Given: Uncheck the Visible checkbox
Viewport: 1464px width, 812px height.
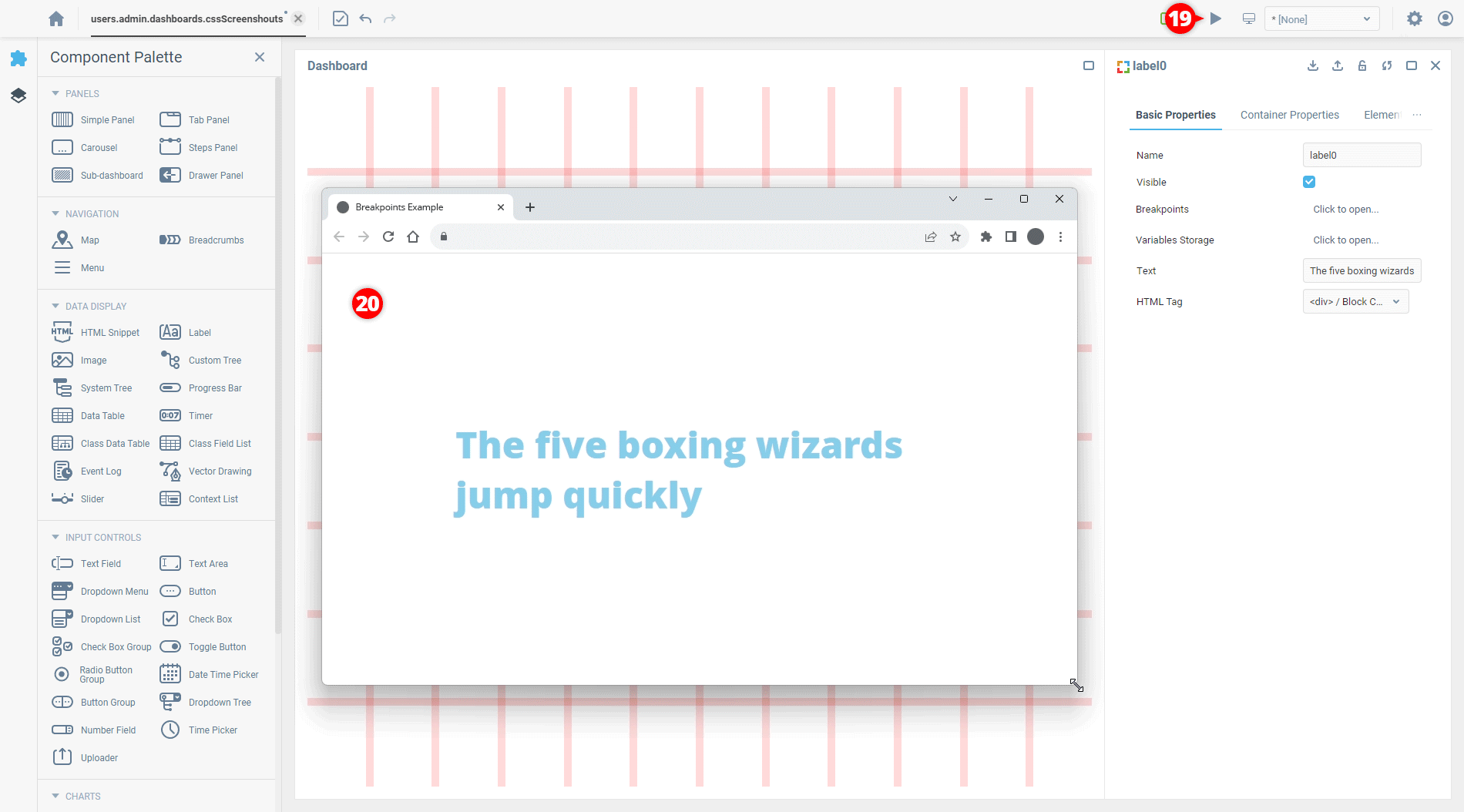Looking at the screenshot, I should [1309, 183].
